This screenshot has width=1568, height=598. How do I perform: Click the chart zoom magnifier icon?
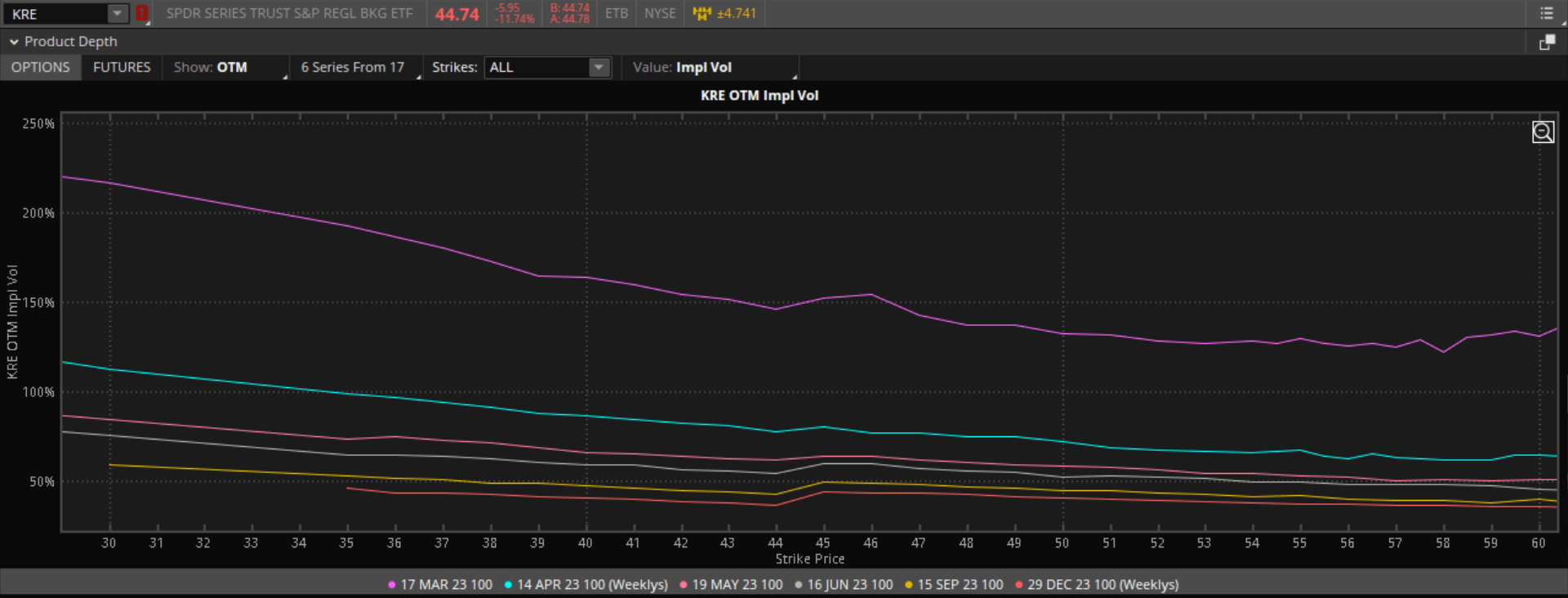(x=1543, y=132)
